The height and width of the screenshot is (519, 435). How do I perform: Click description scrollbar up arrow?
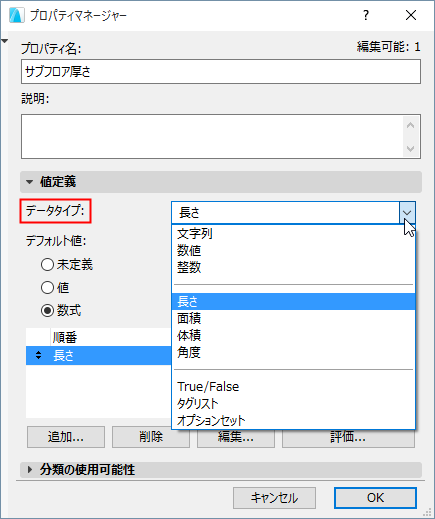coord(411,125)
